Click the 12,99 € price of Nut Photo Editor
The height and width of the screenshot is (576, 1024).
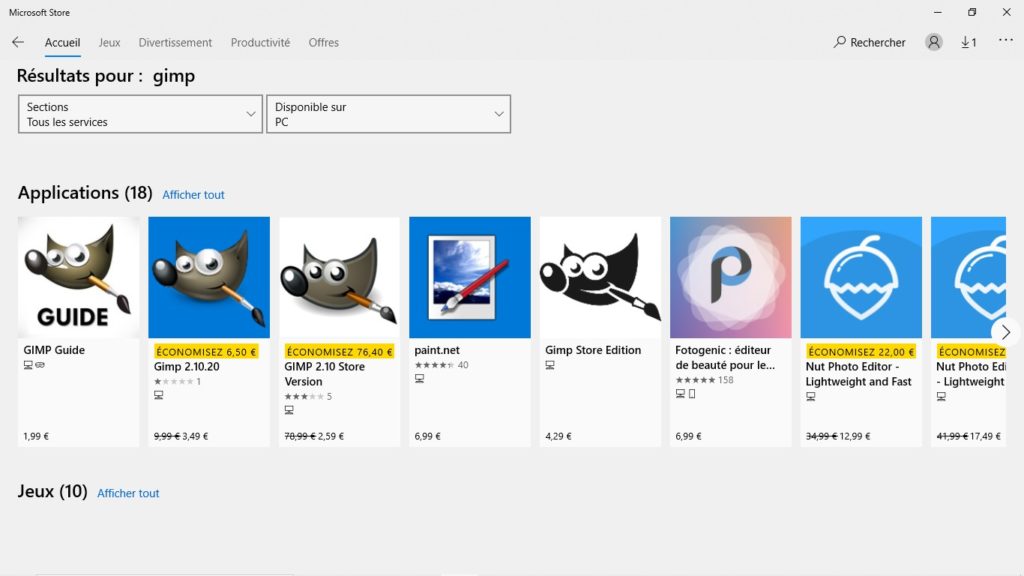click(x=855, y=436)
